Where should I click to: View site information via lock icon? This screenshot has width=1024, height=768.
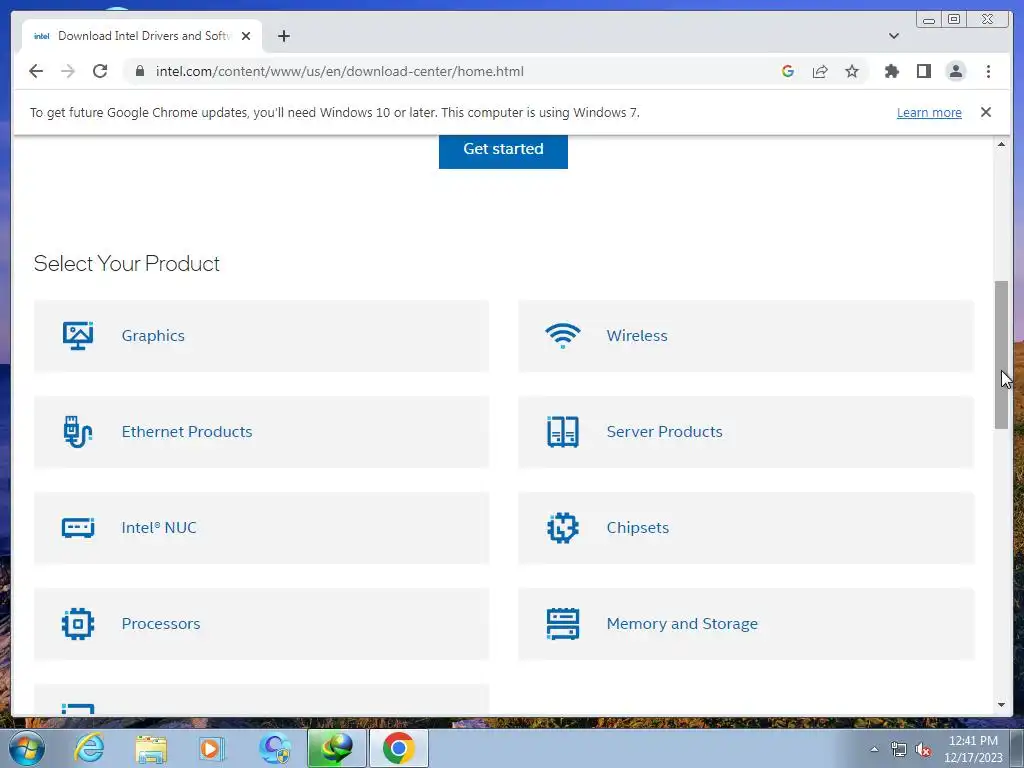pos(140,71)
